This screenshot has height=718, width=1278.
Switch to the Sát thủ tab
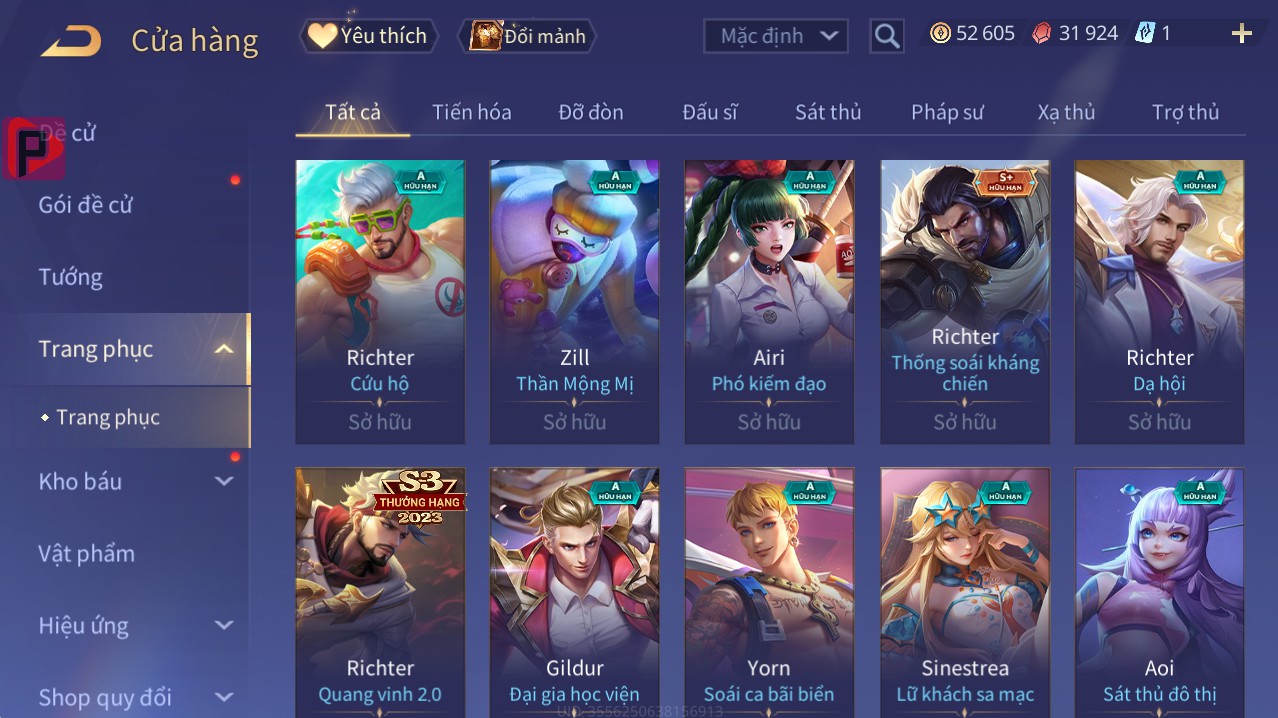[828, 112]
